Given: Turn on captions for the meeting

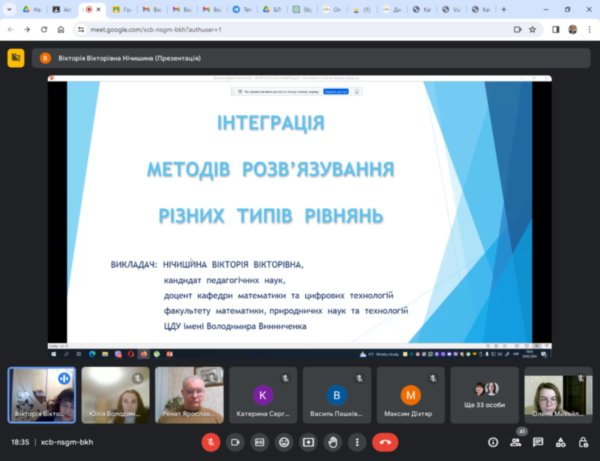Looking at the screenshot, I should pyautogui.click(x=260, y=441).
